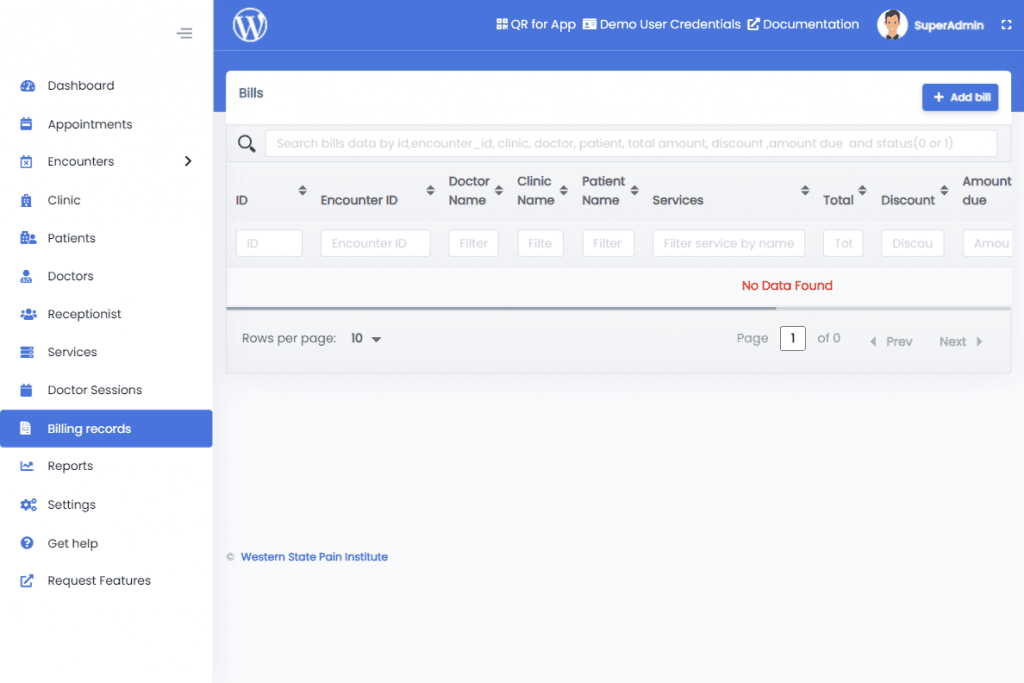Collapse sidebar with hamburger menu icon
1024x683 pixels.
pyautogui.click(x=185, y=33)
